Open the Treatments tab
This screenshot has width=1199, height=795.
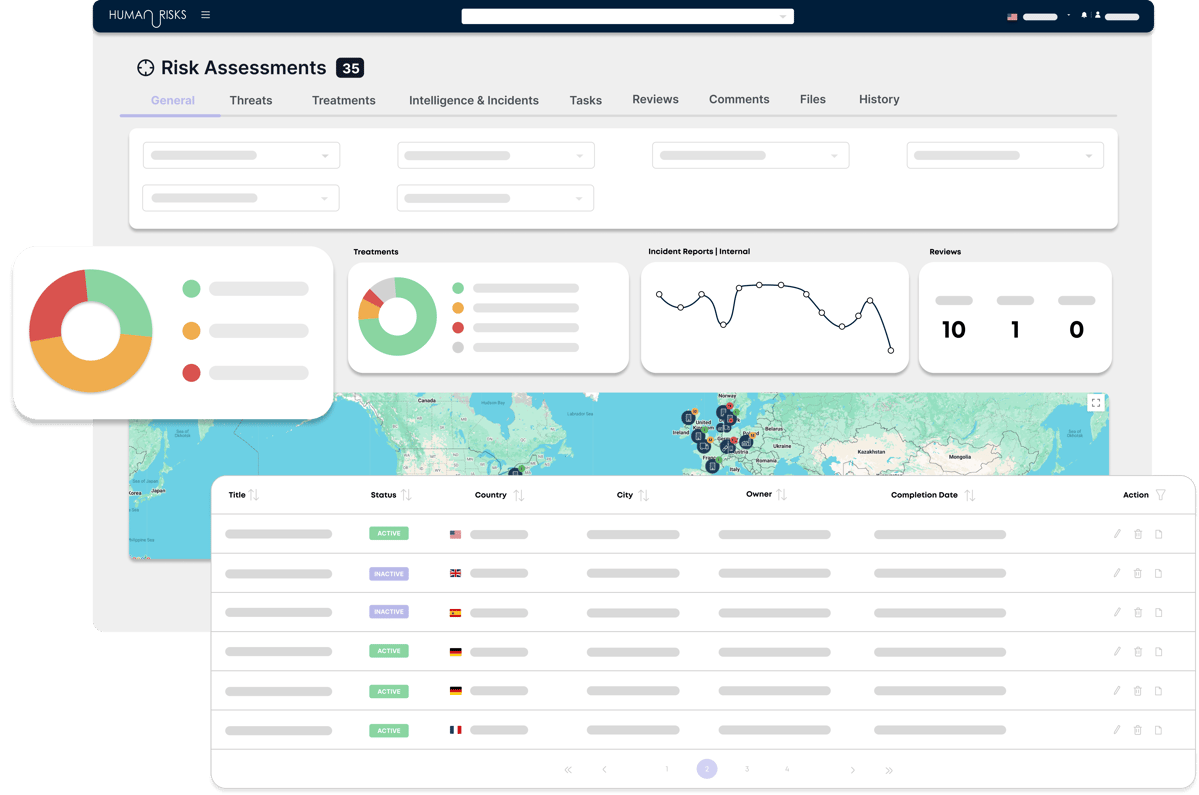coord(343,100)
